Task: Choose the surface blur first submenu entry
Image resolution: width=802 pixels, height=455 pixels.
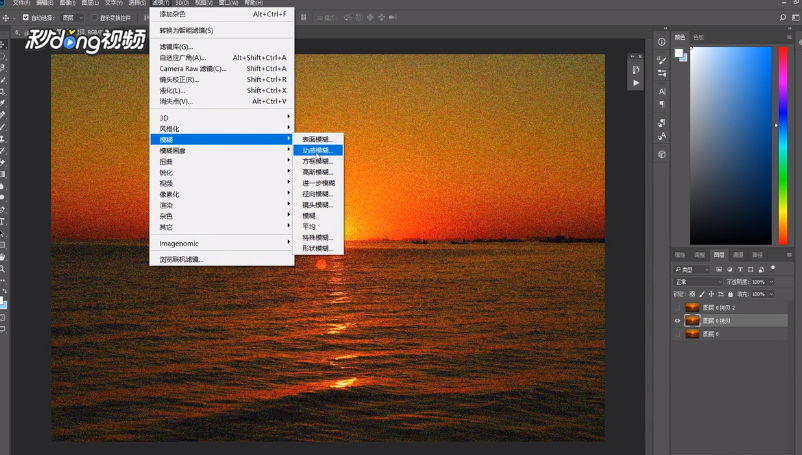Action: (x=318, y=139)
